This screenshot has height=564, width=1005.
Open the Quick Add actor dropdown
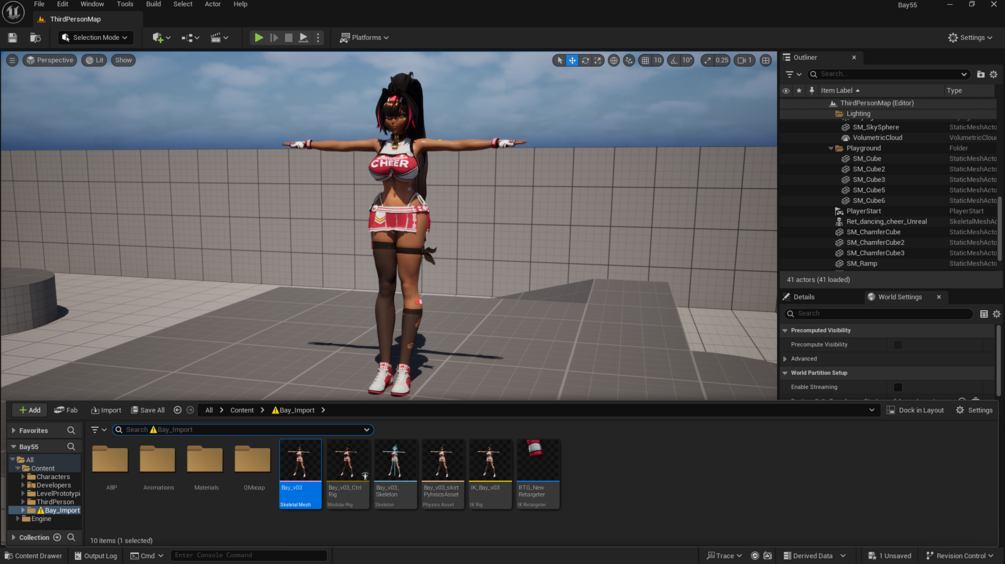coord(161,38)
